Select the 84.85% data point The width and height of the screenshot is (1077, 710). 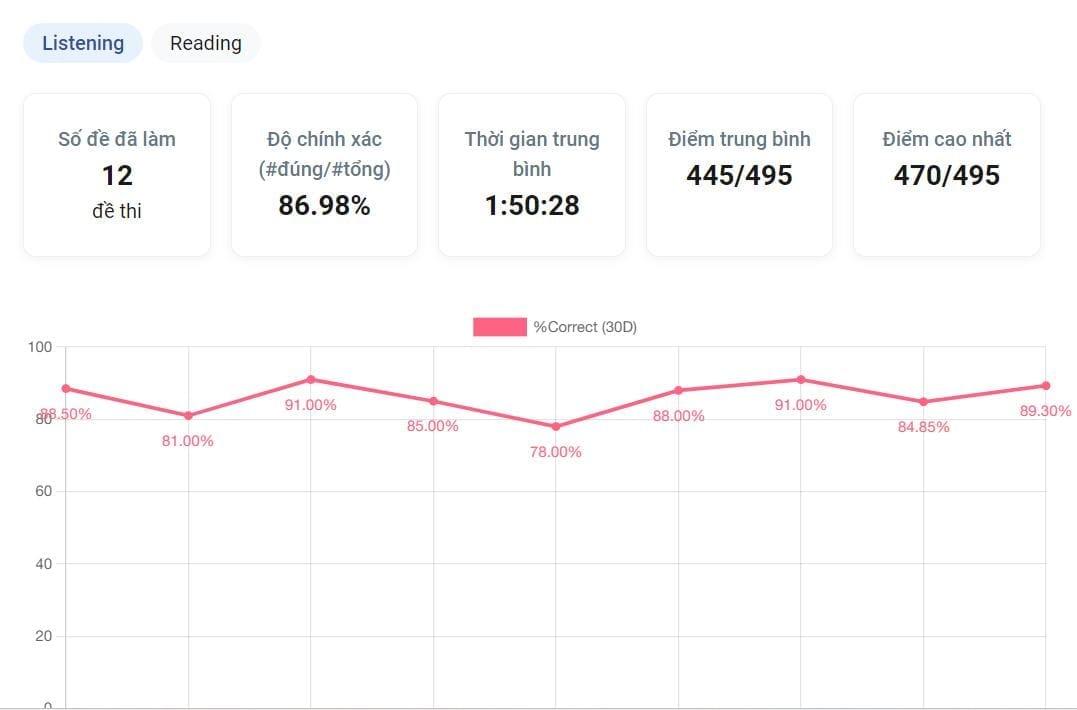[923, 402]
